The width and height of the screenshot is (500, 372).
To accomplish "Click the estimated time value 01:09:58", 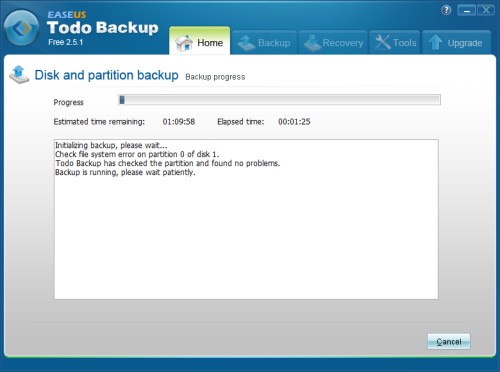I will click(179, 122).
